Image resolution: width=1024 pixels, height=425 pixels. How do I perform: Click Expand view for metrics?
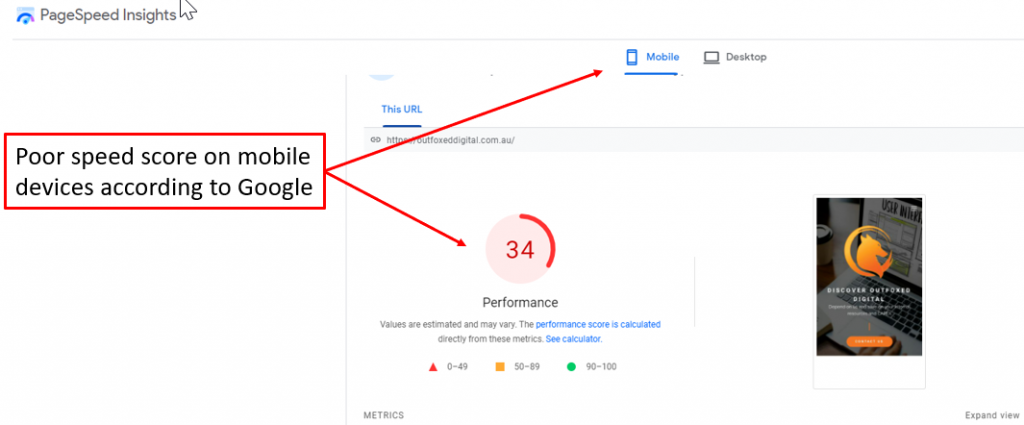tap(992, 415)
